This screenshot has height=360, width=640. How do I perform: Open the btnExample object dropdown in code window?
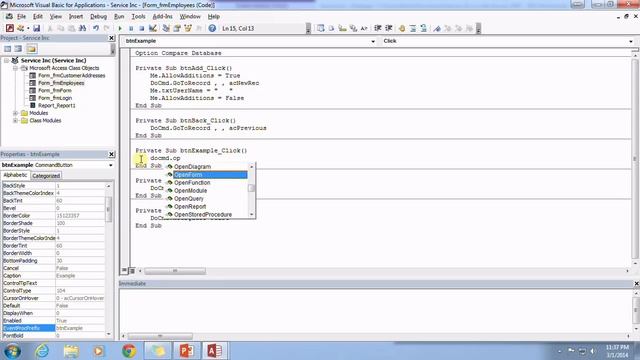(373, 41)
